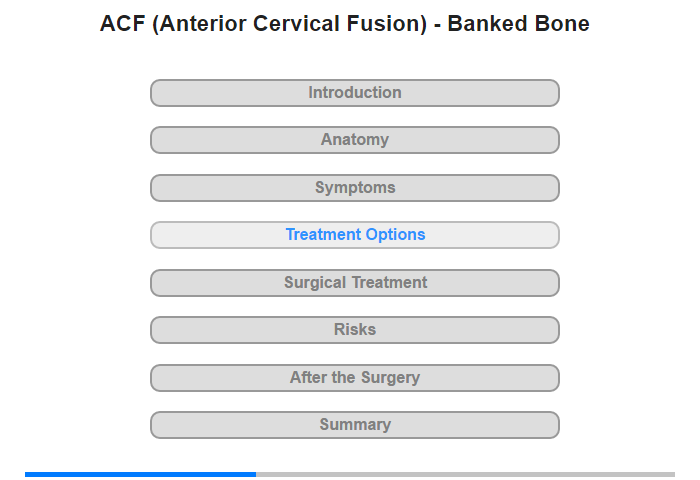This screenshot has height=480, width=700.
Task: Choose Risks from the section list
Action: [354, 330]
